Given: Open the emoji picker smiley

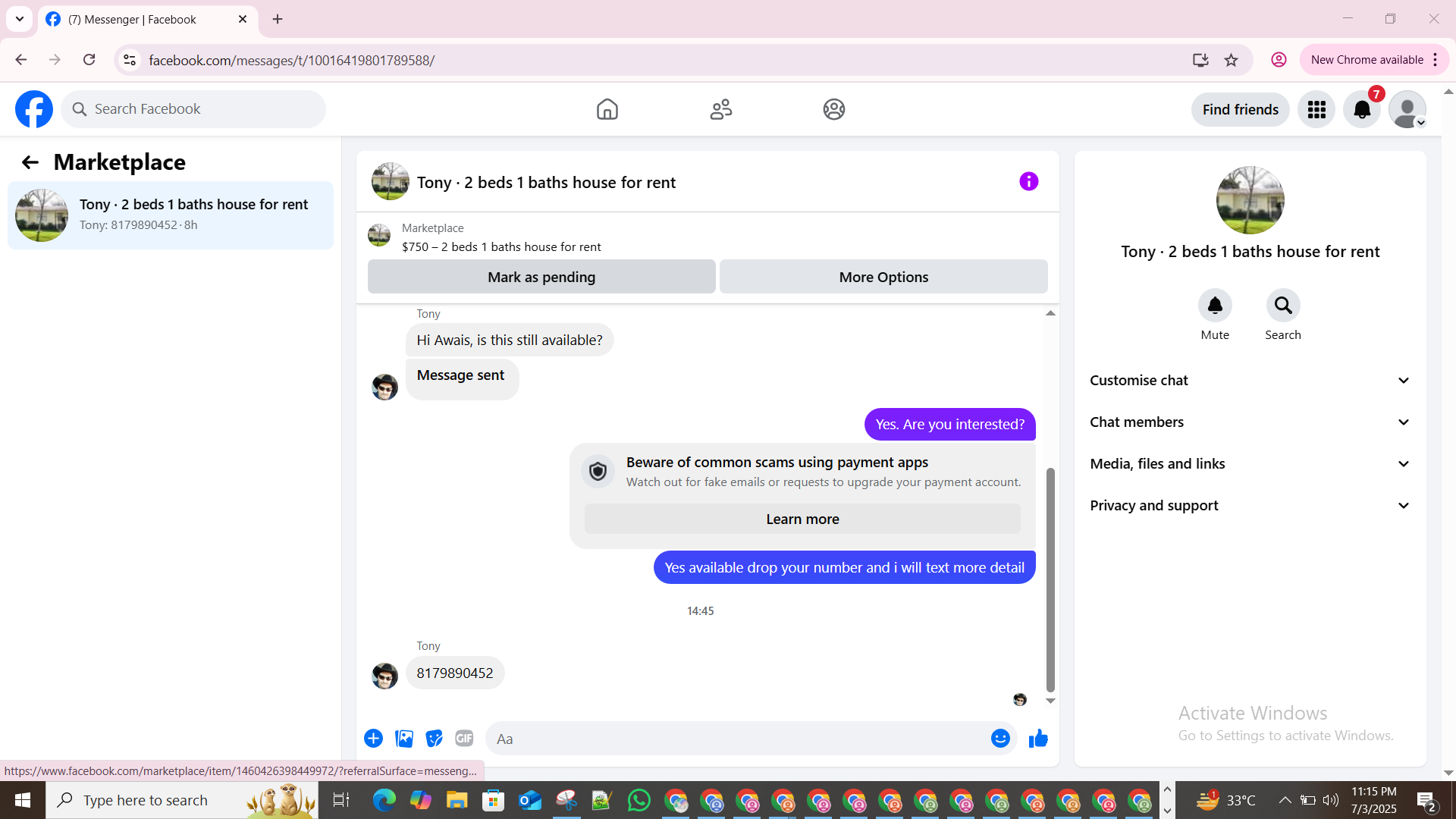Looking at the screenshot, I should 1000,739.
